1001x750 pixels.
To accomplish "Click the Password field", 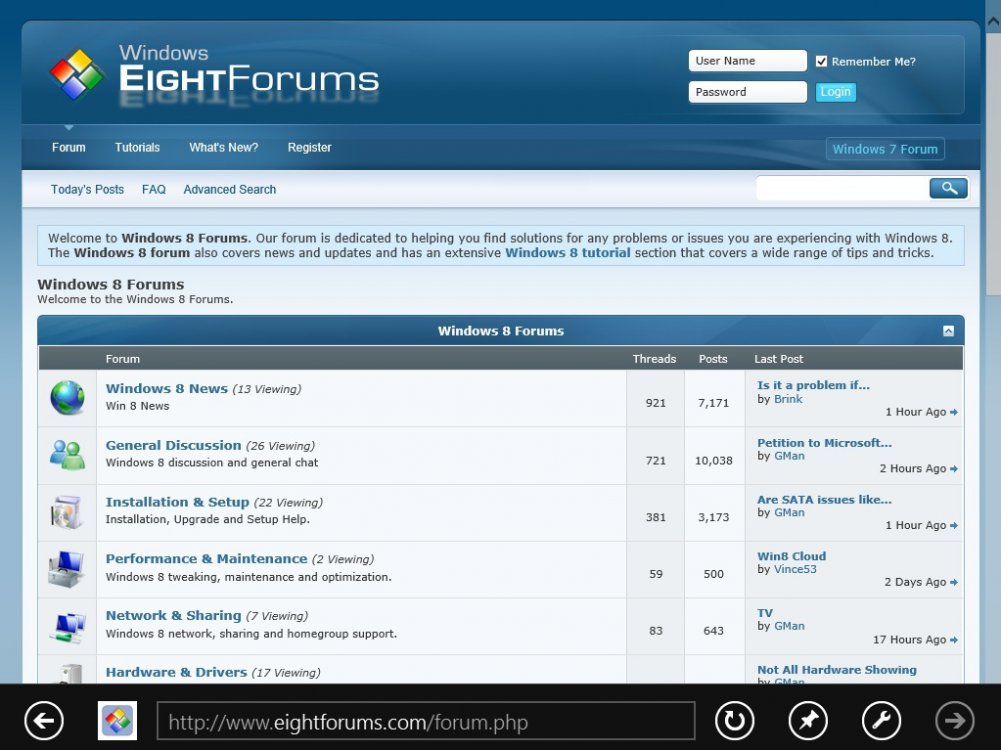I will [748, 92].
